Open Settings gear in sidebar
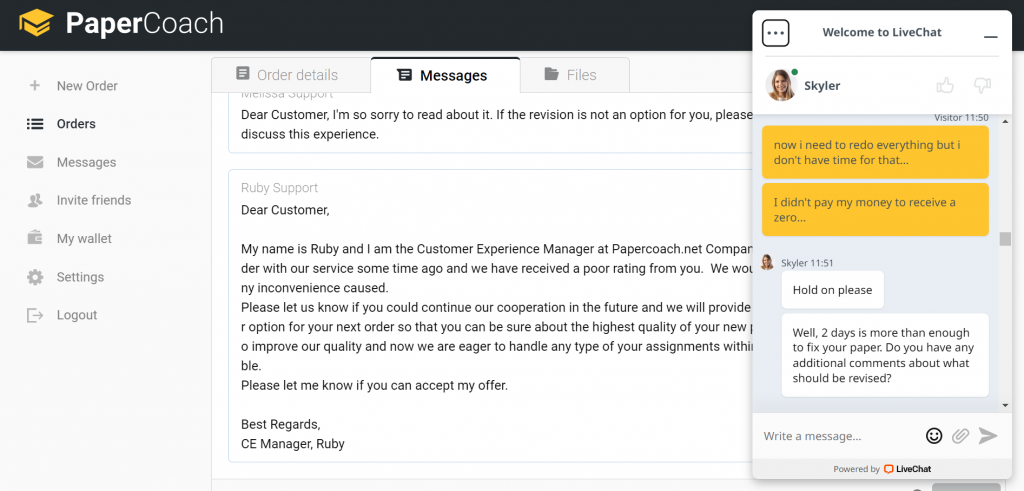Image resolution: width=1024 pixels, height=491 pixels. (x=35, y=277)
